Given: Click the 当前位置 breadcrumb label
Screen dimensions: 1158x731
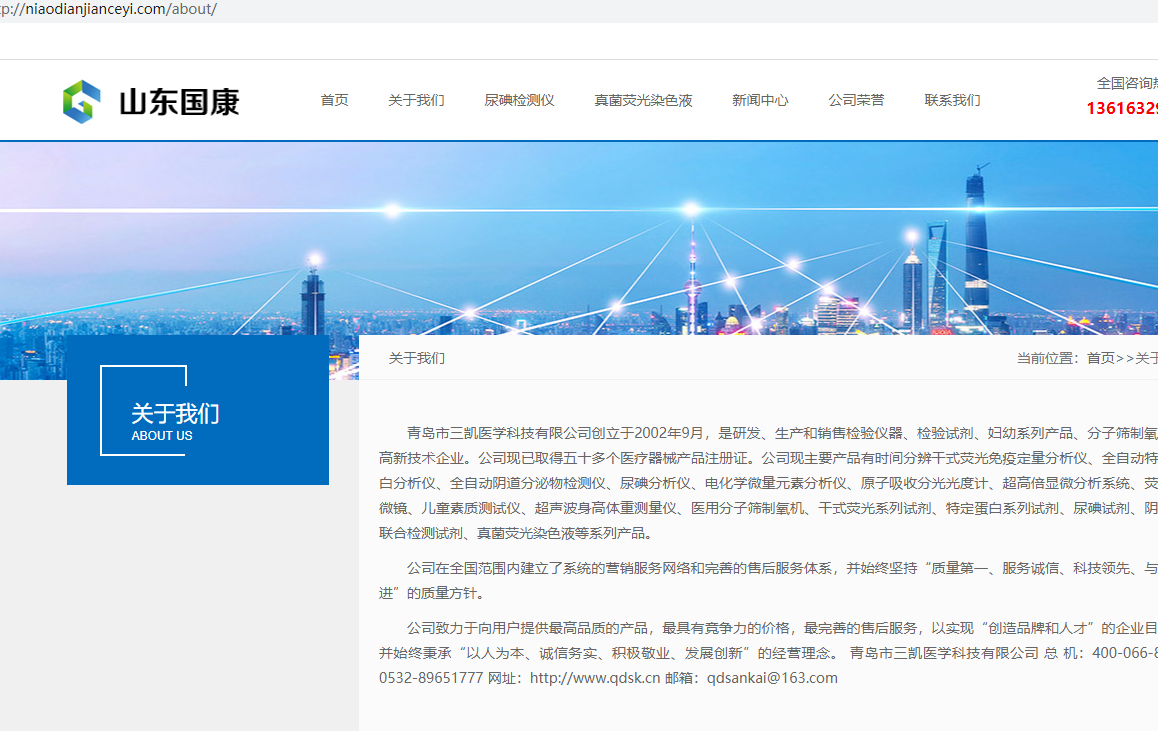Looking at the screenshot, I should pos(1048,358).
